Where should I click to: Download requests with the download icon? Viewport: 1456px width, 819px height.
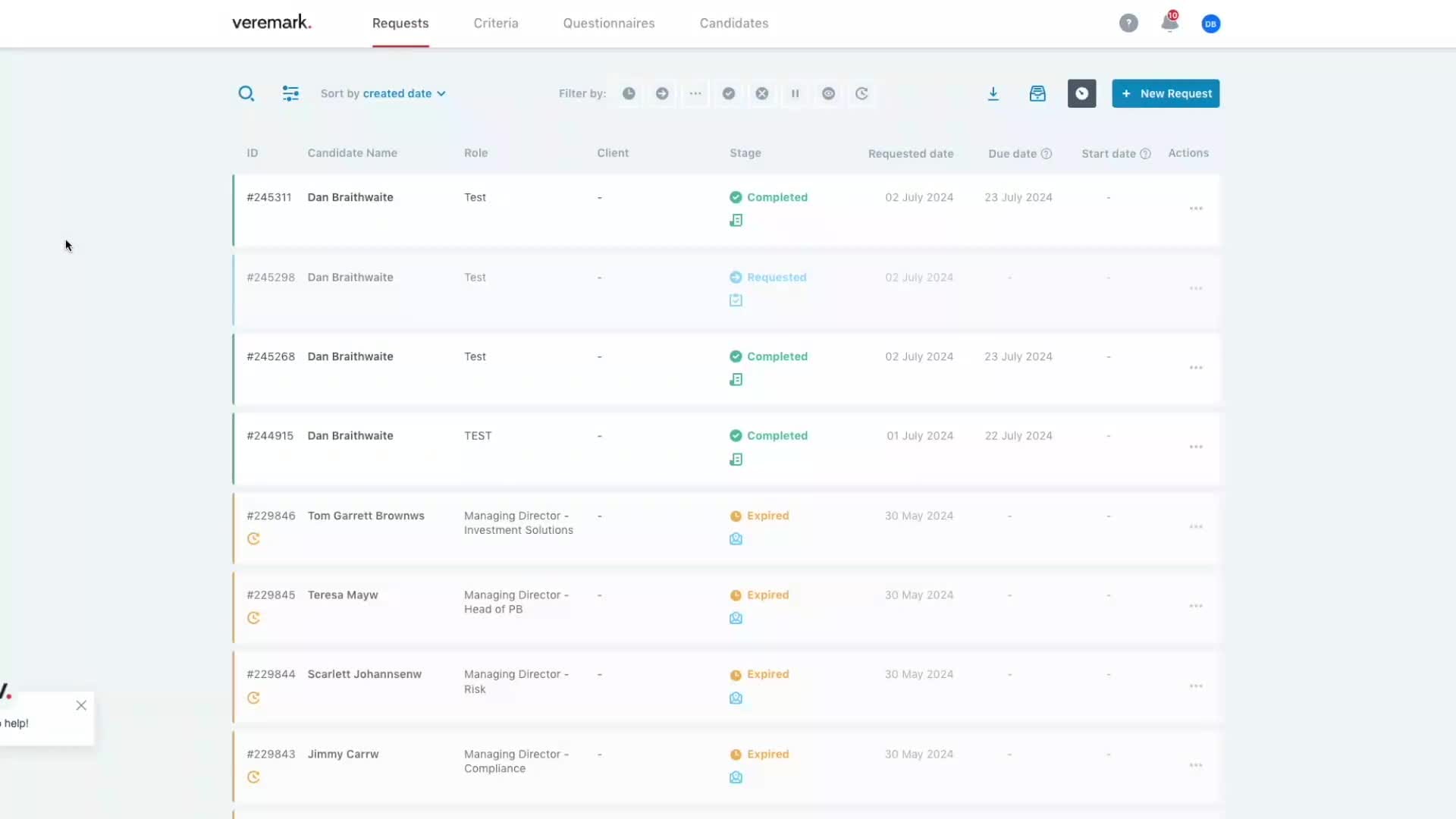[993, 93]
